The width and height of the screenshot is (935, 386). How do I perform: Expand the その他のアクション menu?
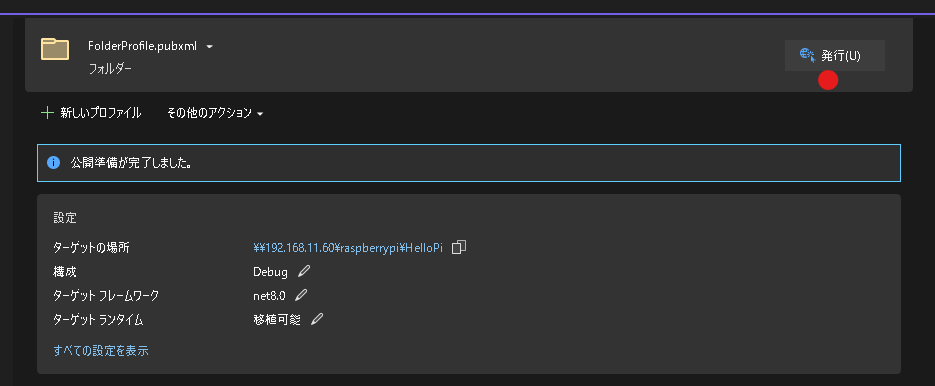pos(215,113)
